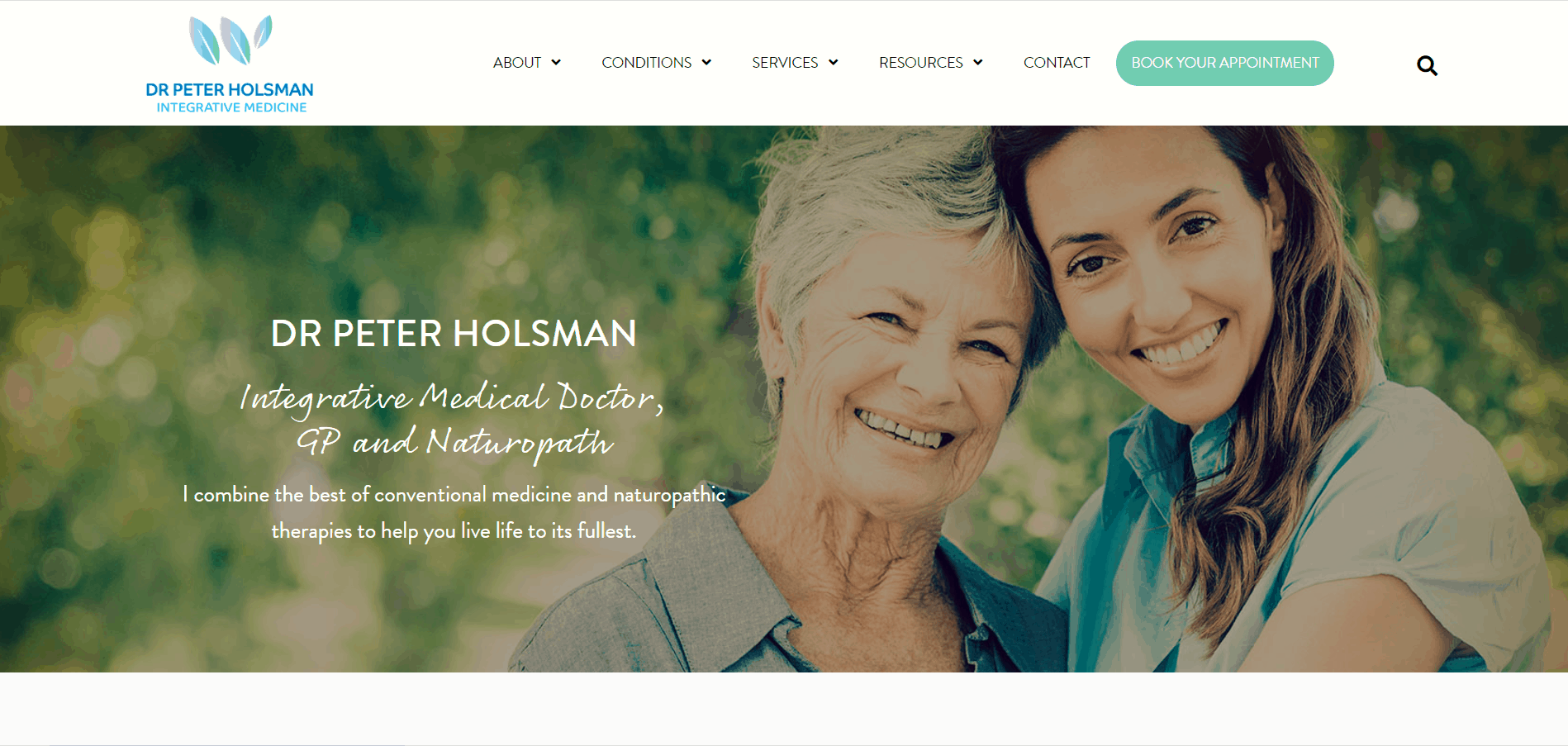This screenshot has height=746, width=1568.
Task: Select the Resources menu item
Action: click(921, 63)
